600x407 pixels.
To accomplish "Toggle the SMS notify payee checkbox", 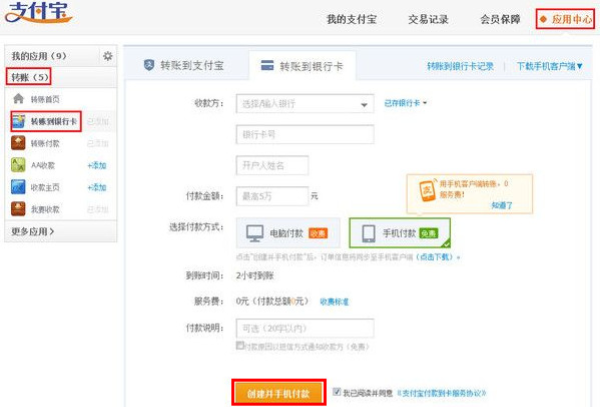I will [x=240, y=346].
